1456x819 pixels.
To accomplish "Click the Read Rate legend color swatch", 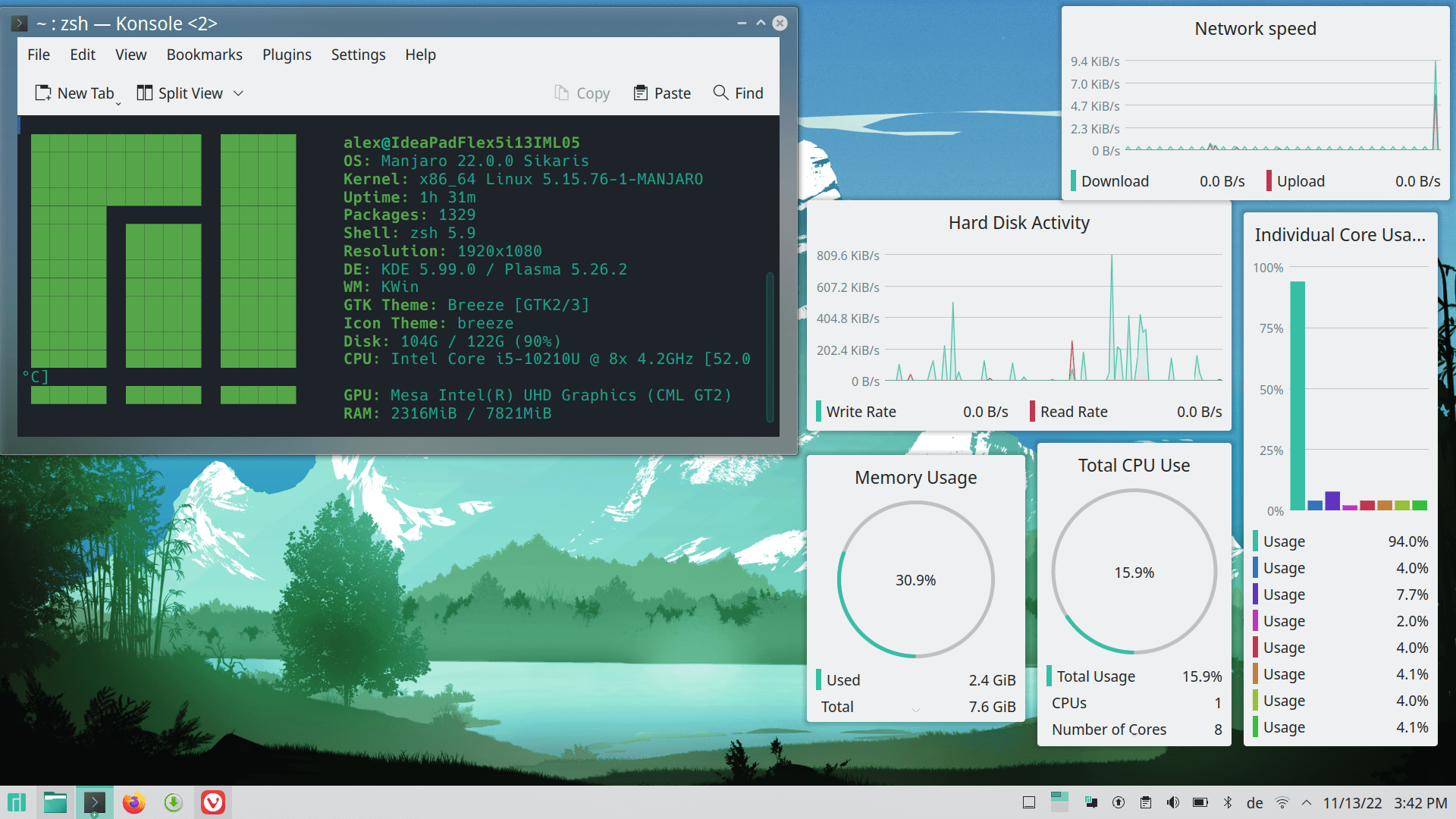I will (1032, 412).
